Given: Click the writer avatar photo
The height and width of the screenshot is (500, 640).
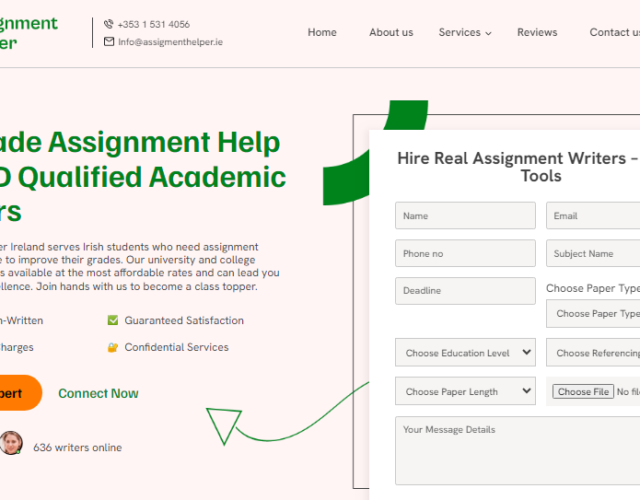Looking at the screenshot, I should 11,443.
